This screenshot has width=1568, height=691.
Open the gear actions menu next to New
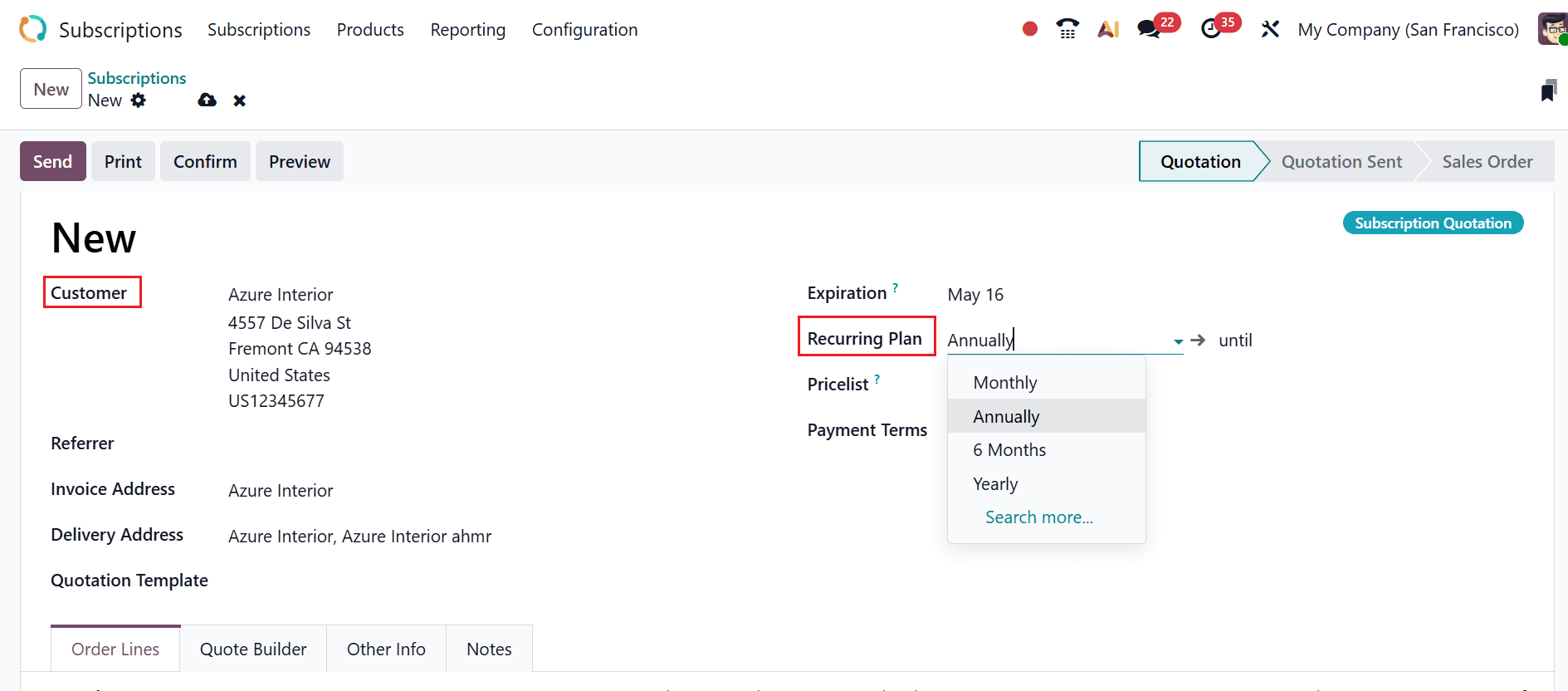click(x=139, y=100)
